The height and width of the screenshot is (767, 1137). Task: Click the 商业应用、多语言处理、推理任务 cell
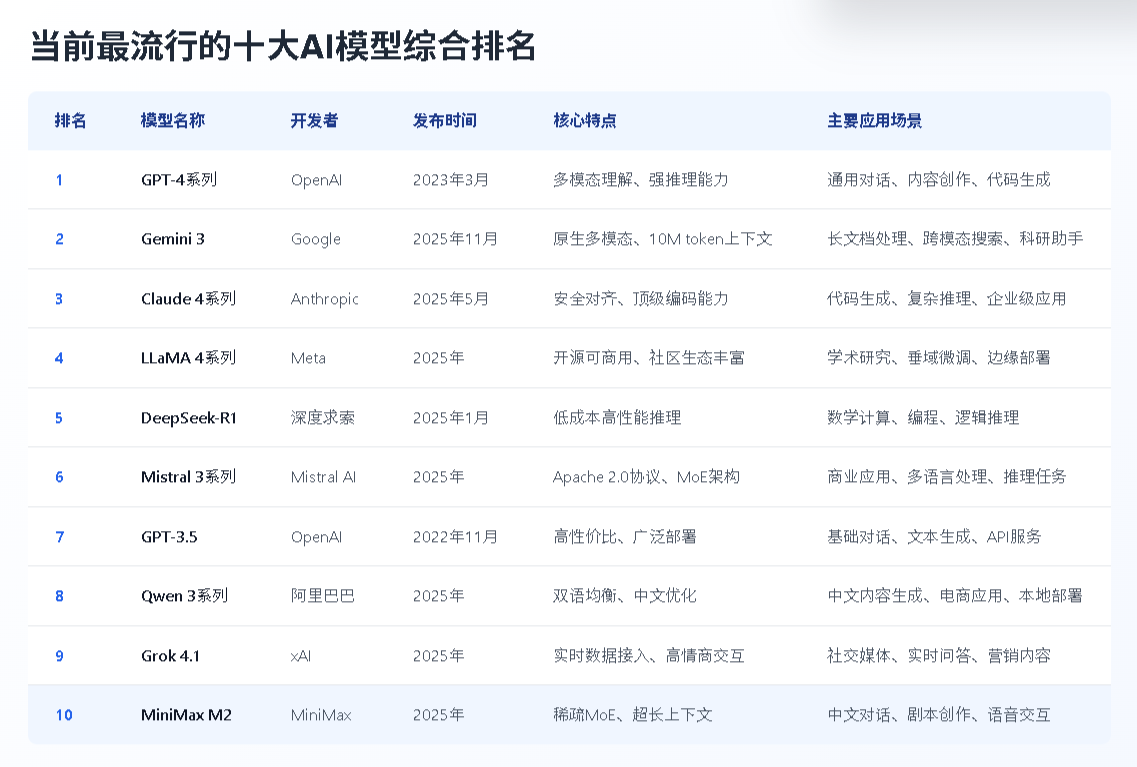[x=947, y=477]
